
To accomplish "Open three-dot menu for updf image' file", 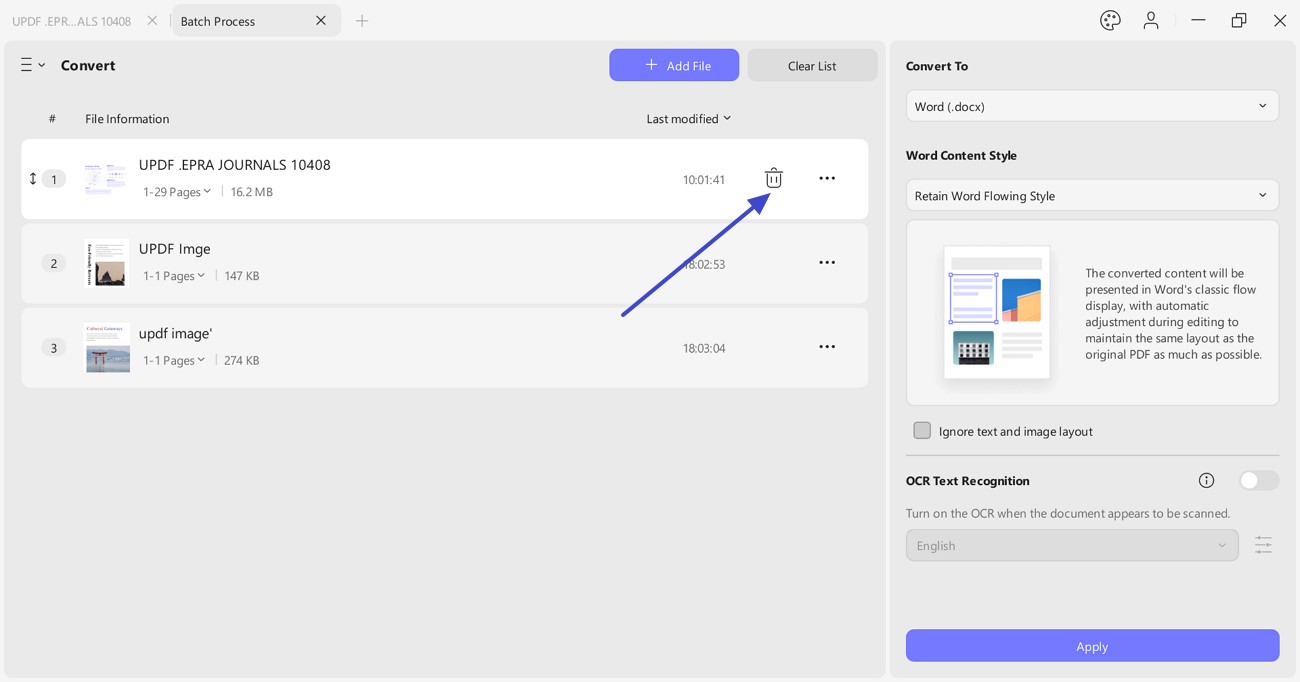I will click(x=827, y=347).
